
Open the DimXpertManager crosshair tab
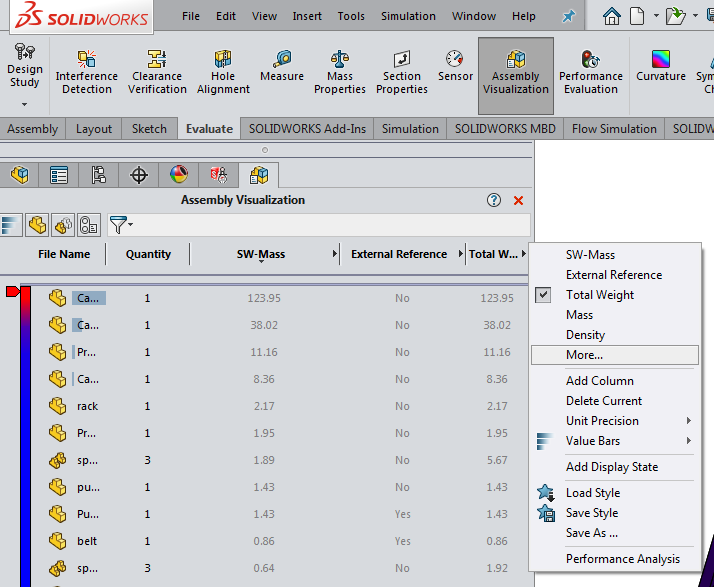(x=138, y=175)
